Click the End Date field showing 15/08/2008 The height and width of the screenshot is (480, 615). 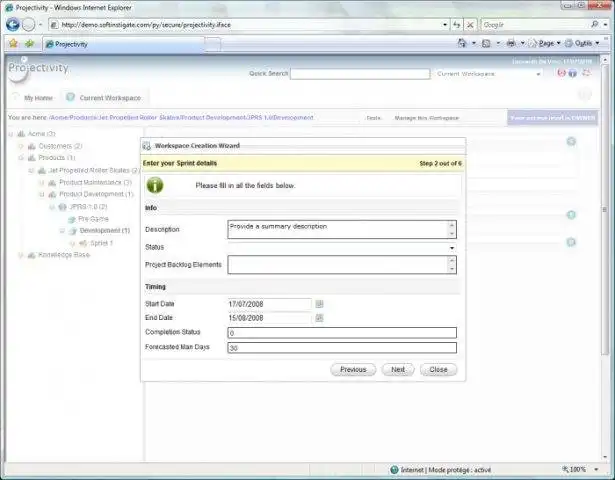tap(270, 318)
